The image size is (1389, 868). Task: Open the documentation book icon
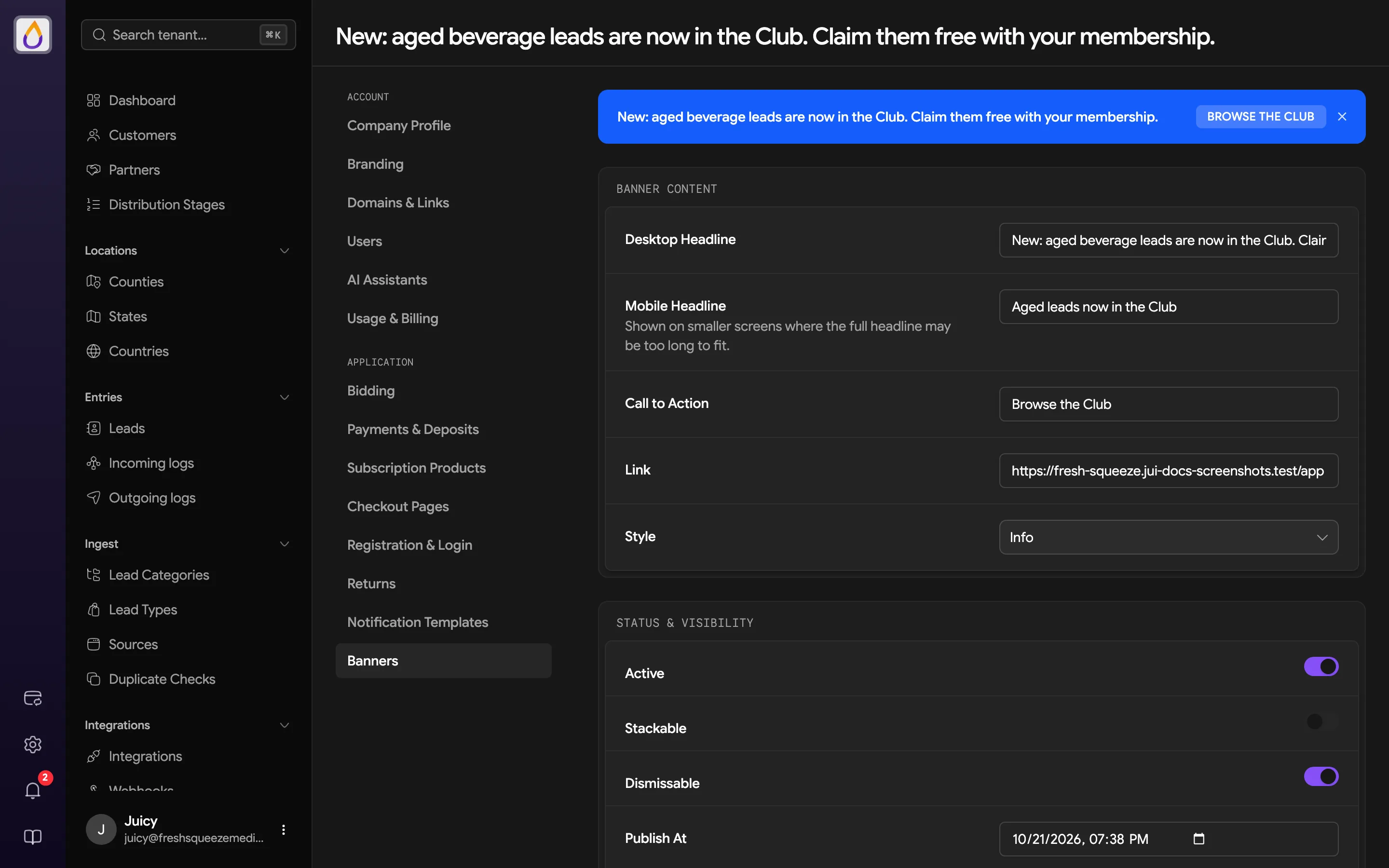tap(33, 837)
